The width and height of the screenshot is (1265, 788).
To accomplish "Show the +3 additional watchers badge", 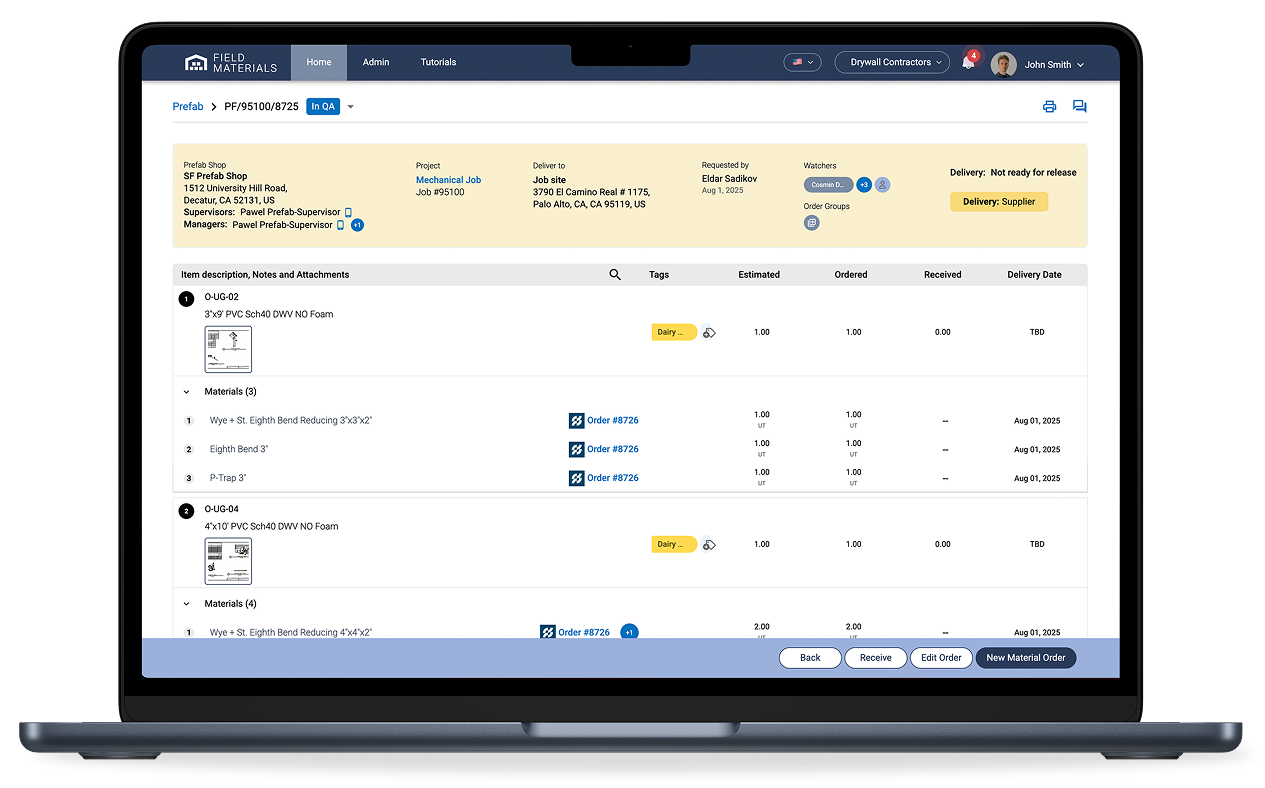I will (864, 185).
